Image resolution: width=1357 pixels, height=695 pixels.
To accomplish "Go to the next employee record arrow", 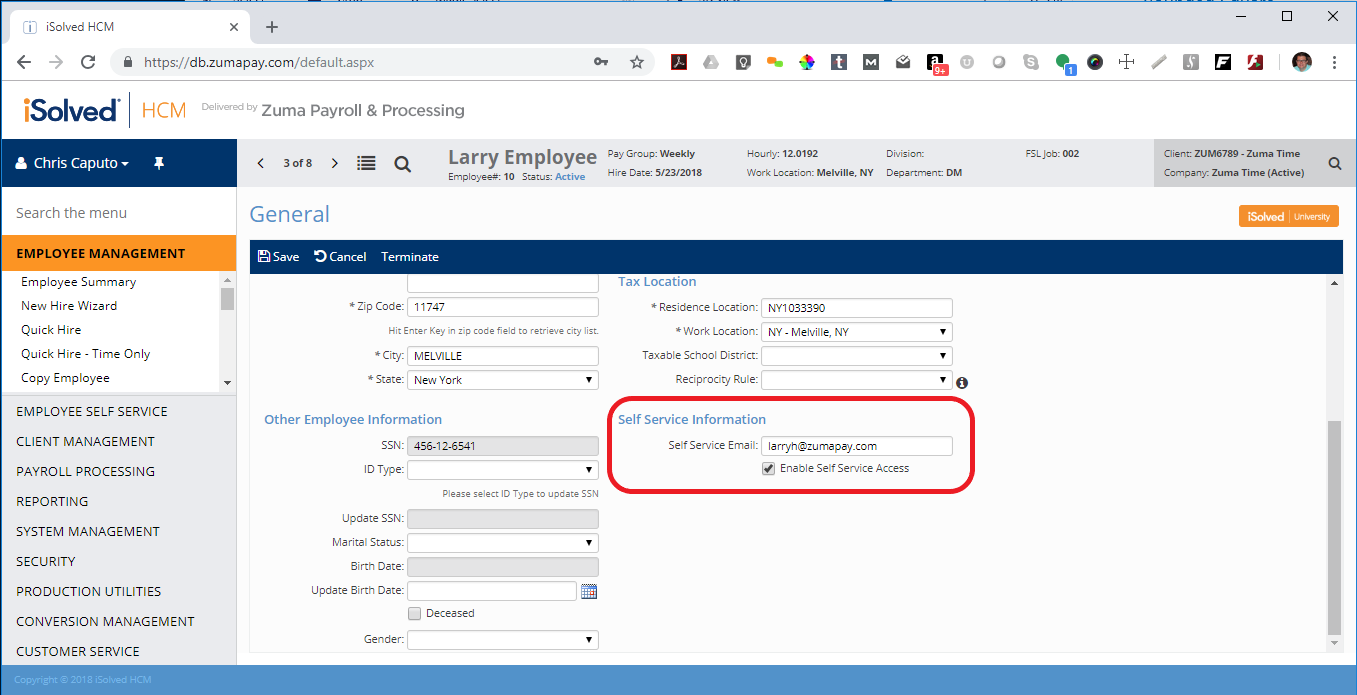I will click(x=335, y=163).
